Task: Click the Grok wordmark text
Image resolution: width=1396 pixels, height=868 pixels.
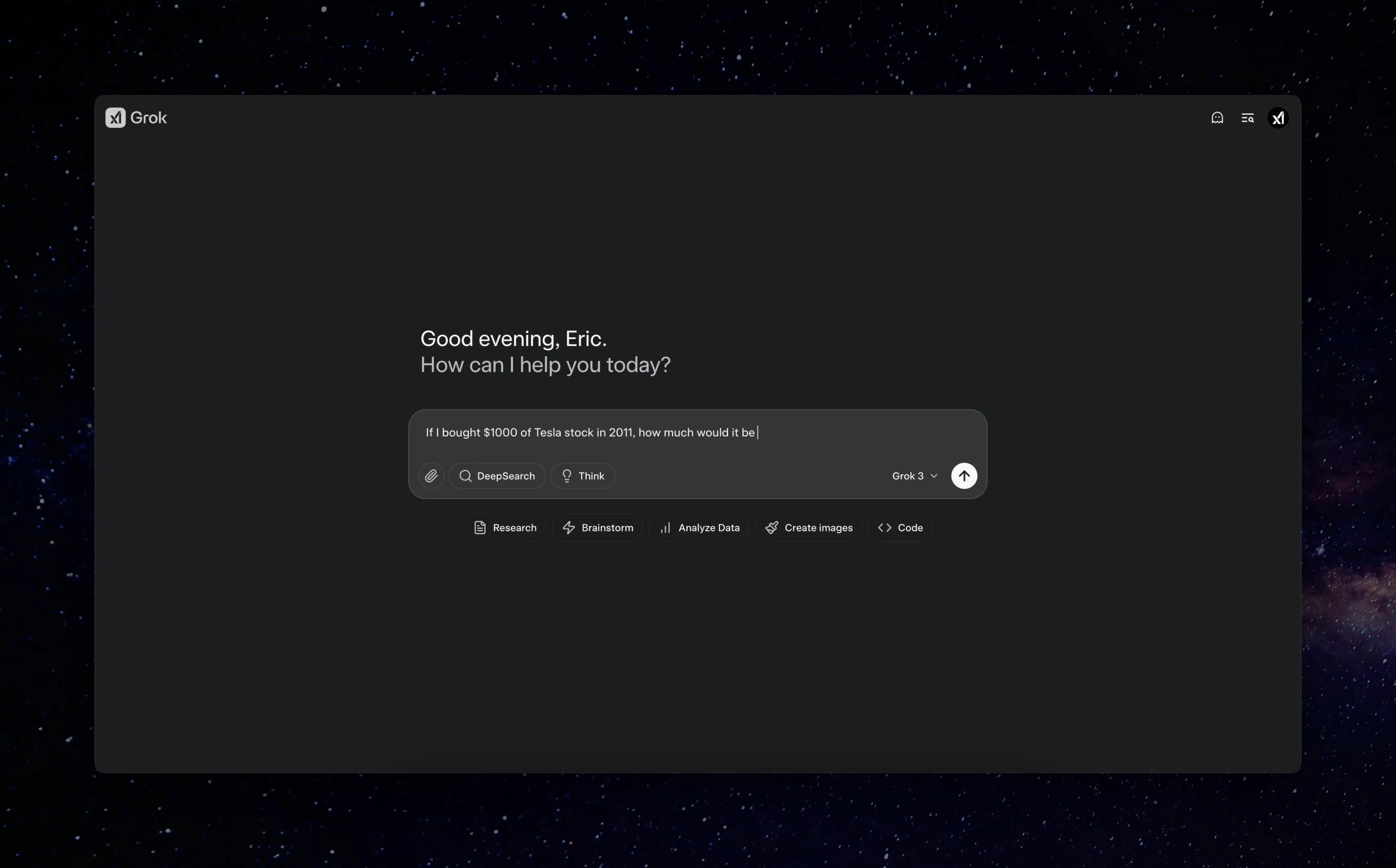Action: coord(148,118)
